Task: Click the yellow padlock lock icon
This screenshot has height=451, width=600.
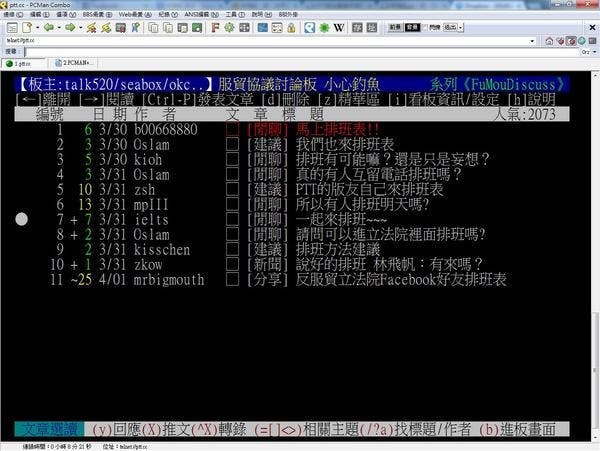Action: 292,28
